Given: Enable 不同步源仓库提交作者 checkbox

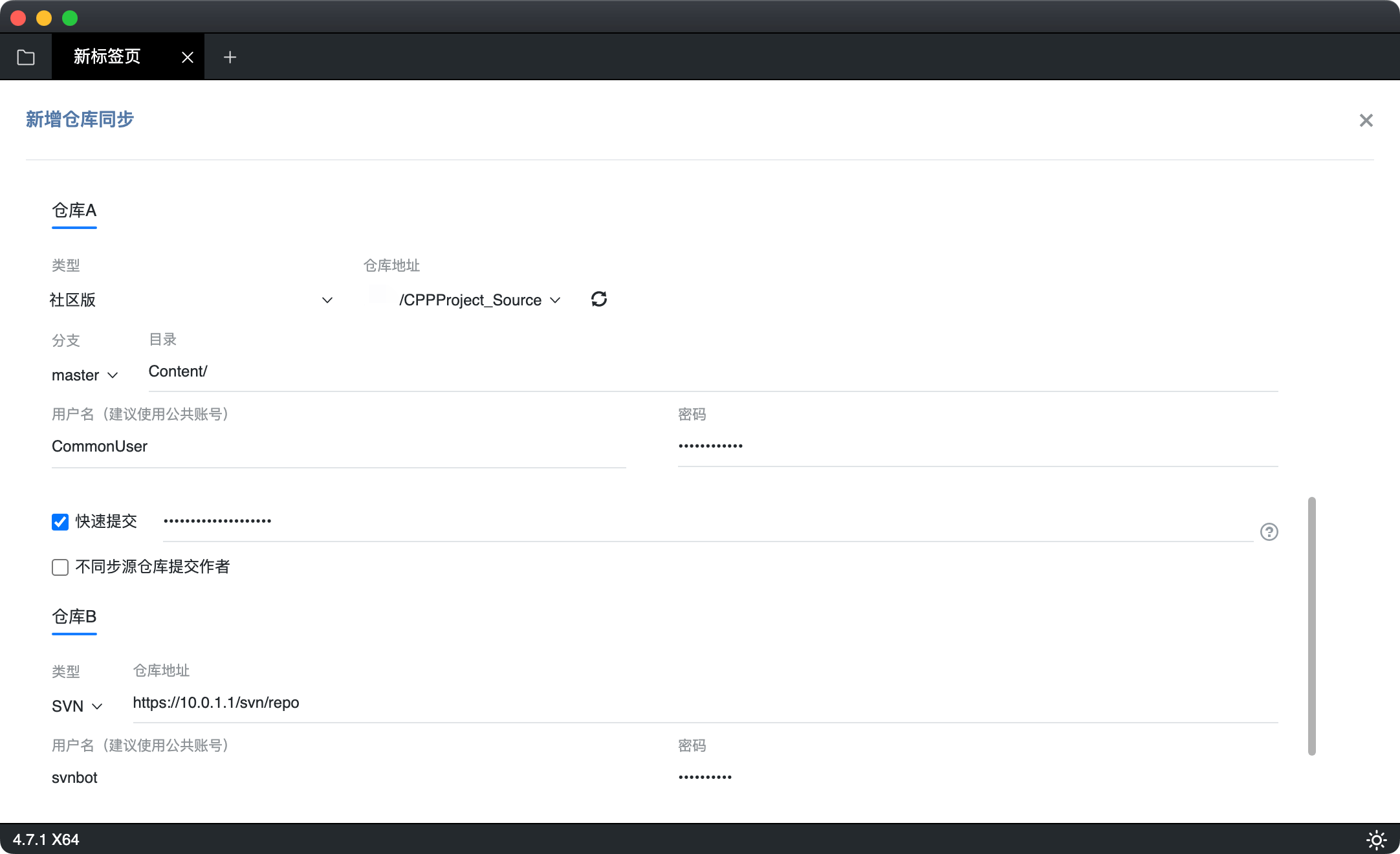Looking at the screenshot, I should [x=60, y=567].
